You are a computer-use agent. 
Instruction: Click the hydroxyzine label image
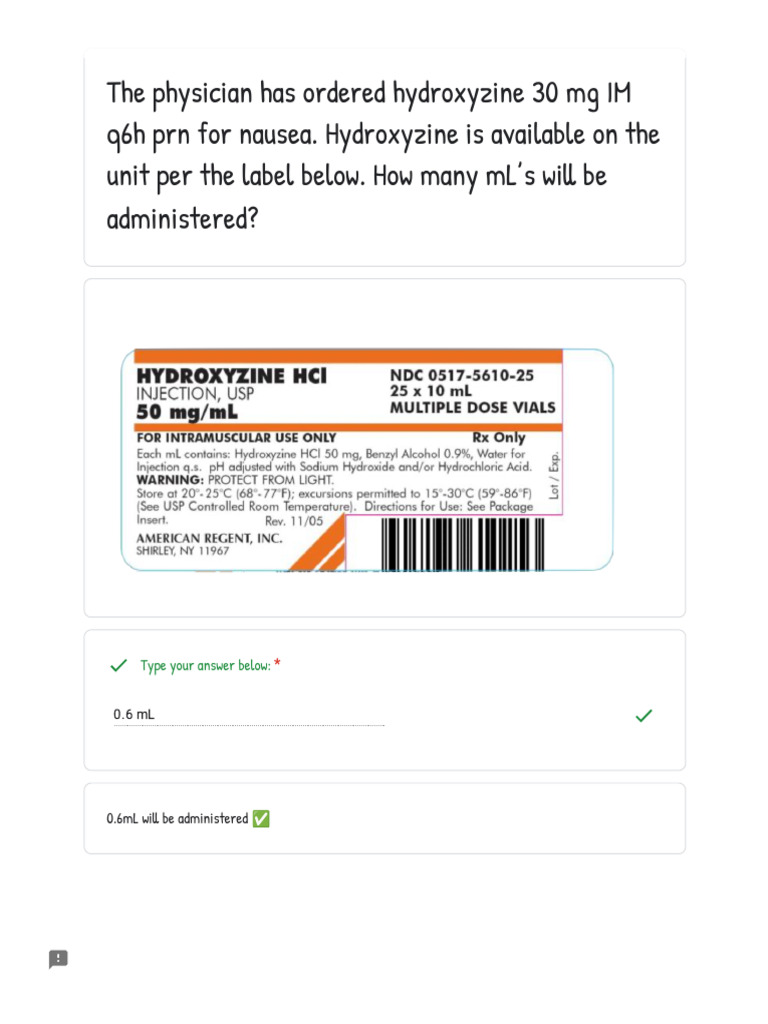click(367, 460)
